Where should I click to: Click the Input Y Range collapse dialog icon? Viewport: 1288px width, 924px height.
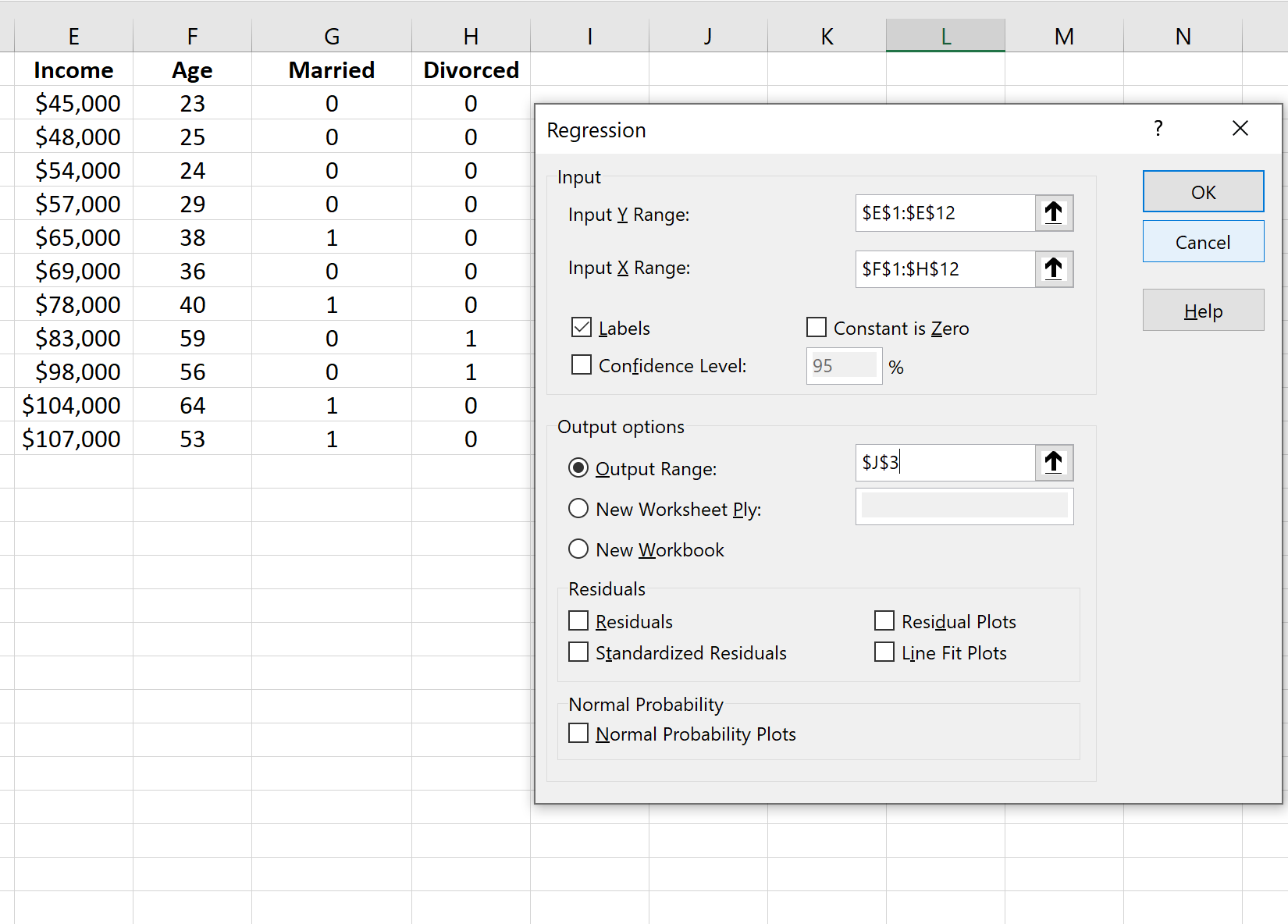(1054, 212)
